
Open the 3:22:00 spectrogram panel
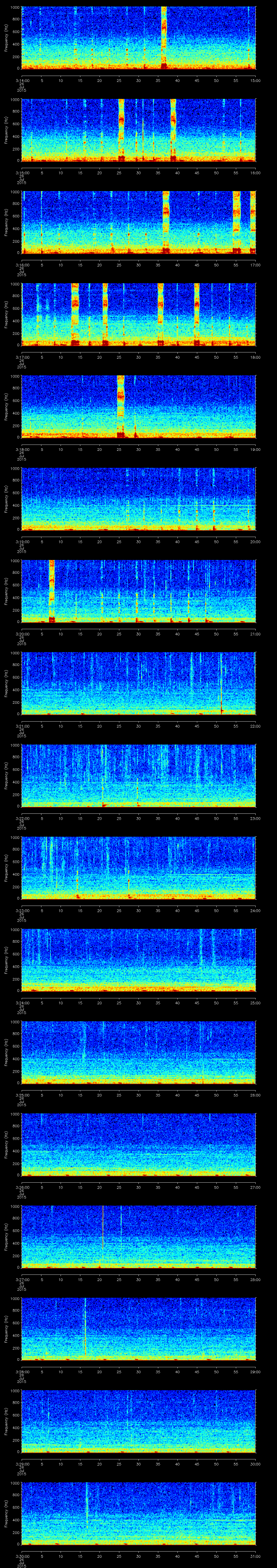tap(138, 775)
